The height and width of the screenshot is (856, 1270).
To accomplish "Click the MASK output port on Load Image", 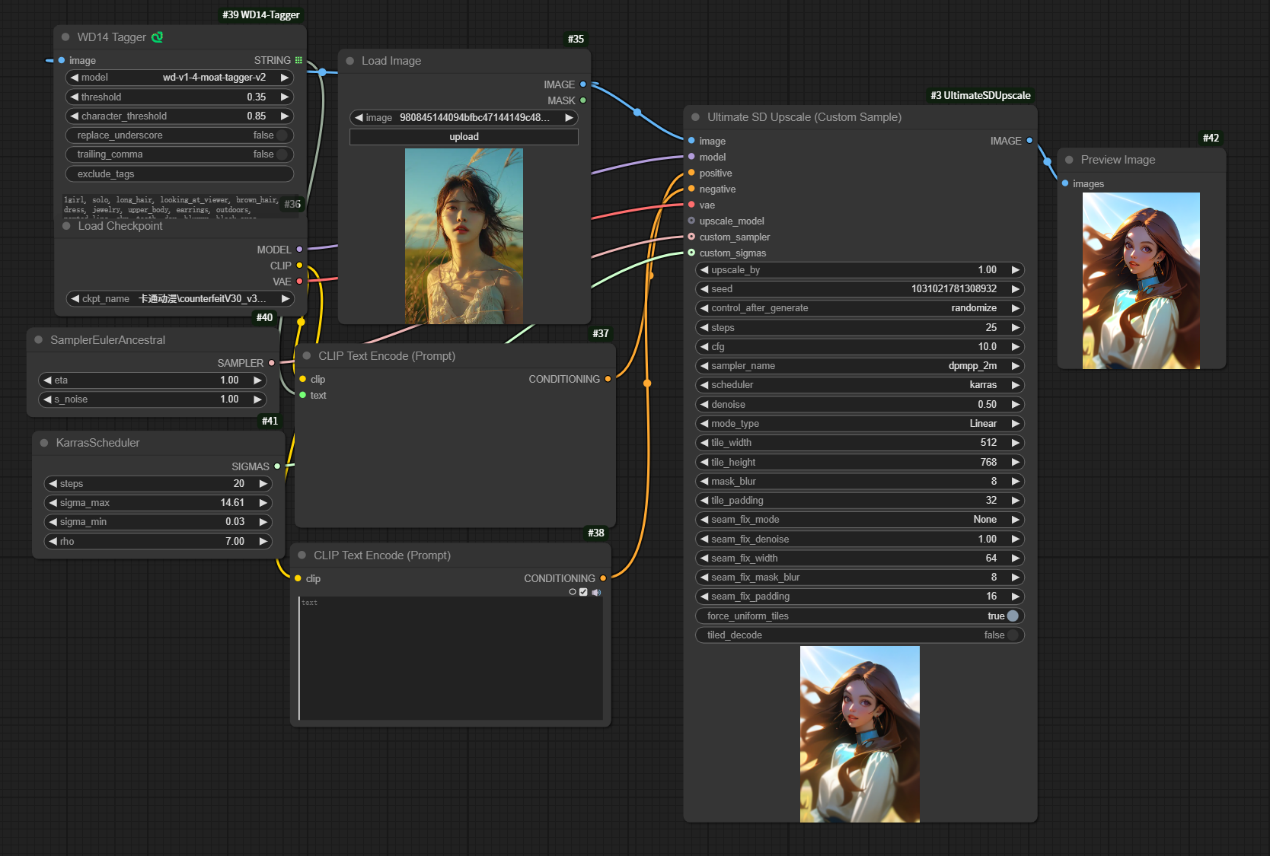I will 583,100.
